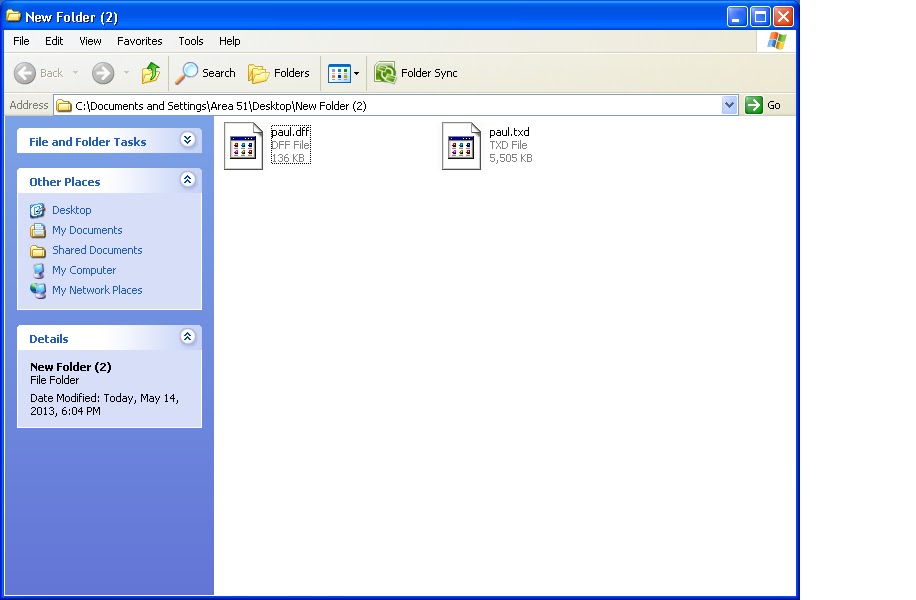Click the Go button
Viewport: 916px width, 600px height.
coord(764,105)
